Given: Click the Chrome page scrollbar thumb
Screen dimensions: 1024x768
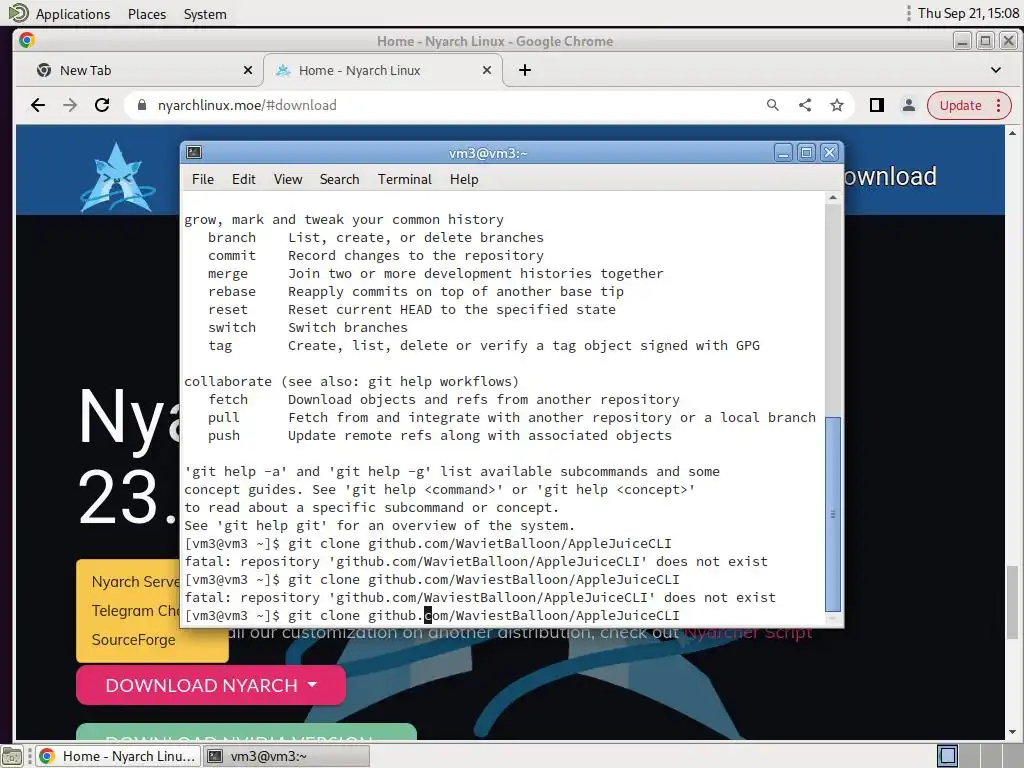Looking at the screenshot, I should coord(1012,602).
